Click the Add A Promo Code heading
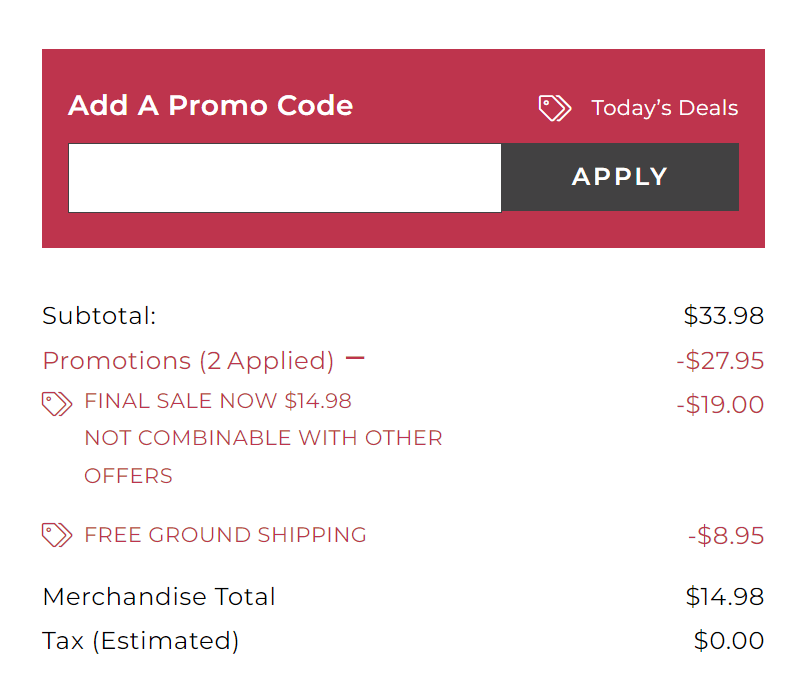Screen dimensions: 809x680 click(x=211, y=105)
